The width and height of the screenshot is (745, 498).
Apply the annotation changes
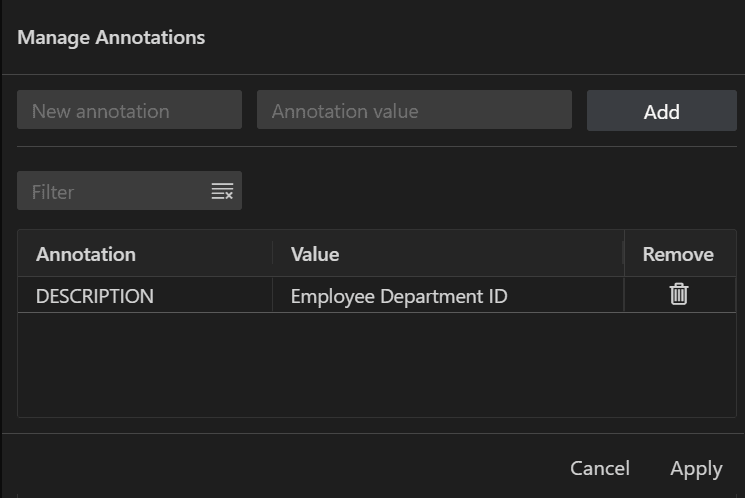696,468
